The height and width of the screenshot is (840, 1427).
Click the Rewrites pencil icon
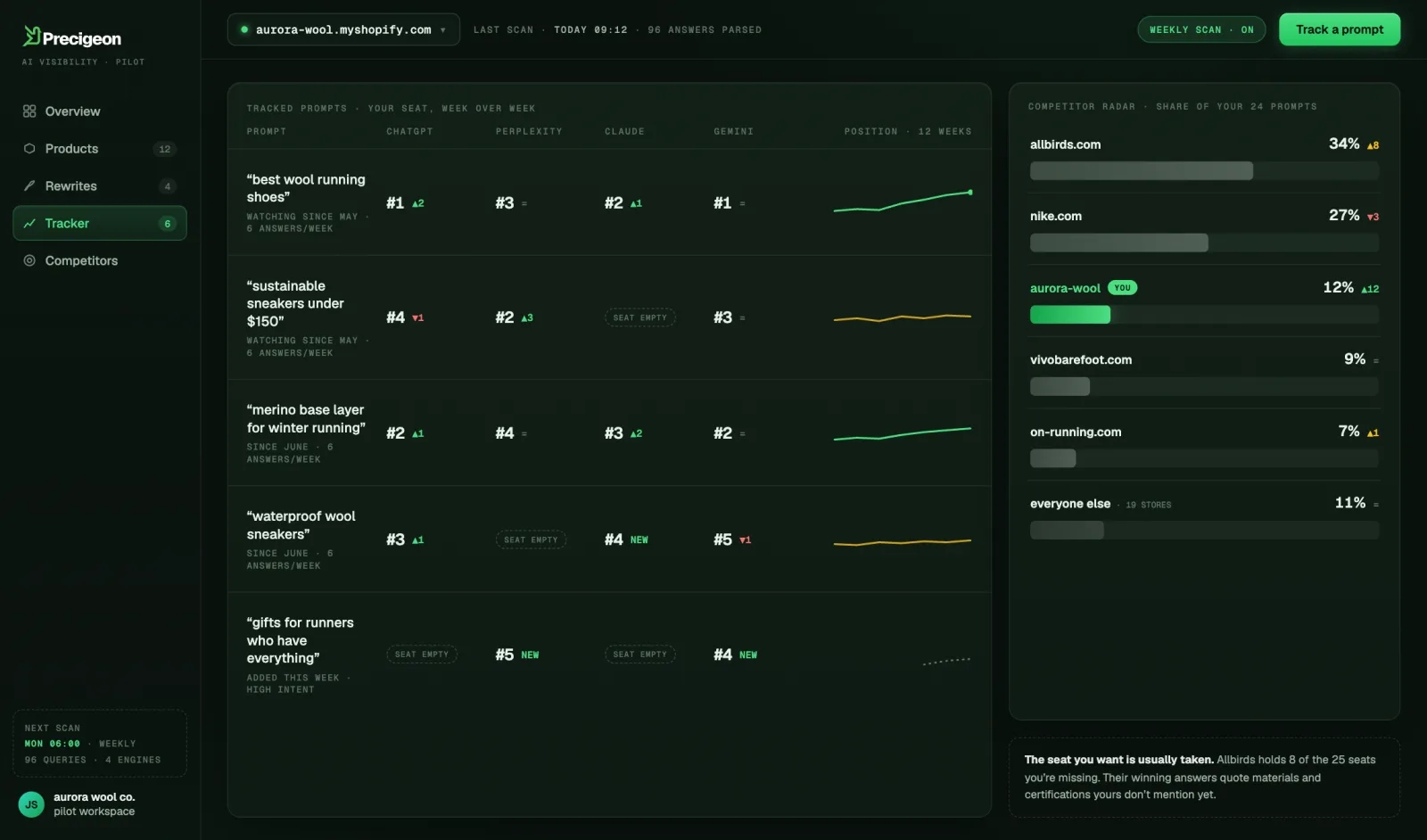click(x=29, y=186)
